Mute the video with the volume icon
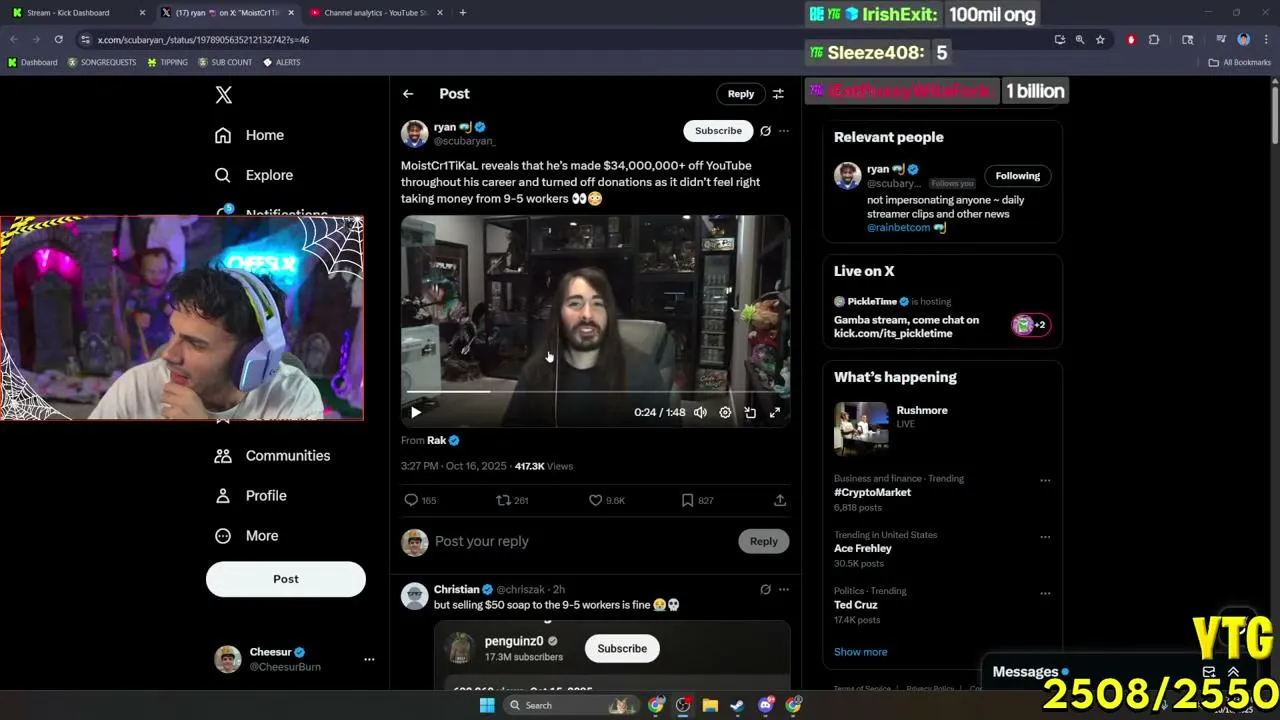The image size is (1280, 720). [x=700, y=412]
